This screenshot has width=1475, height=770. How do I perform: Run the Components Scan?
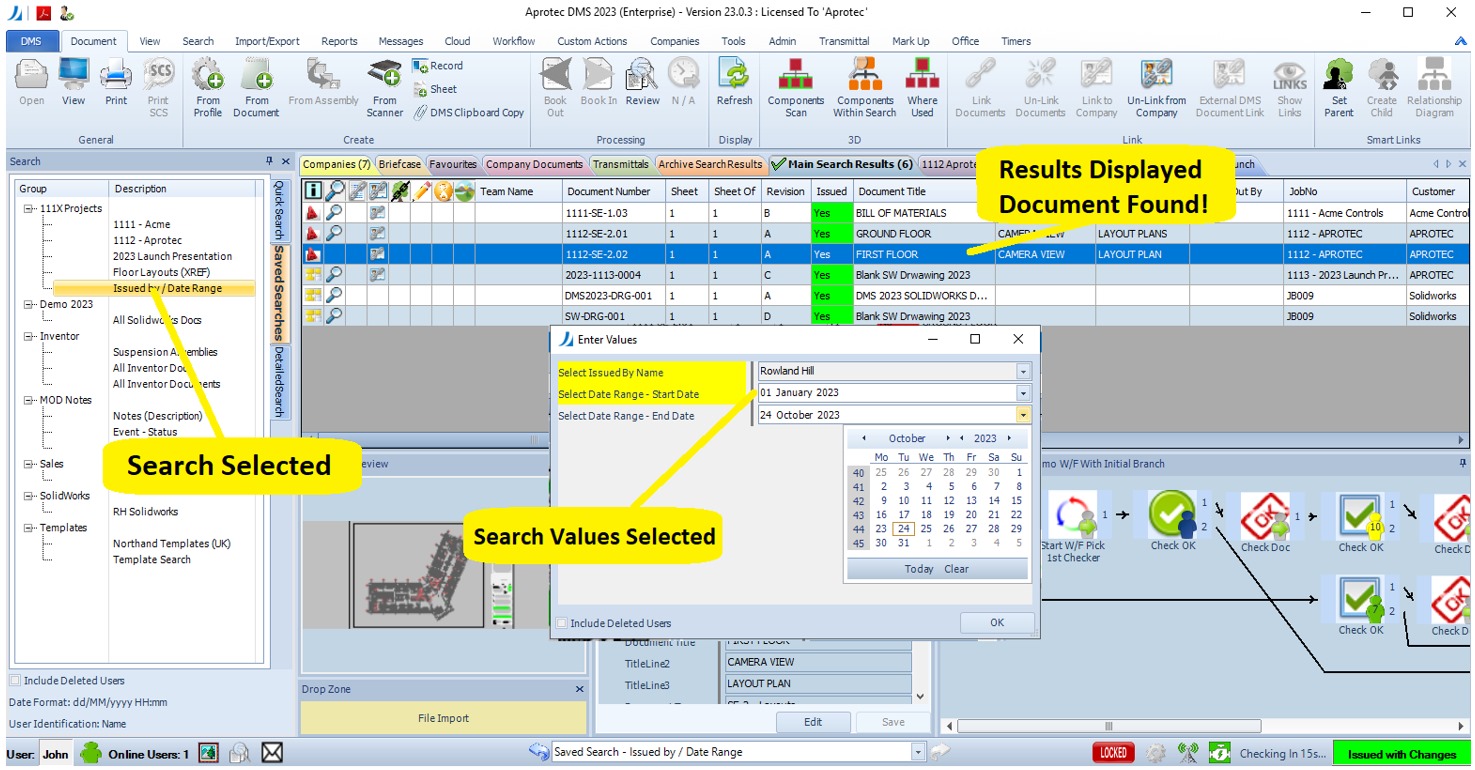click(x=796, y=88)
